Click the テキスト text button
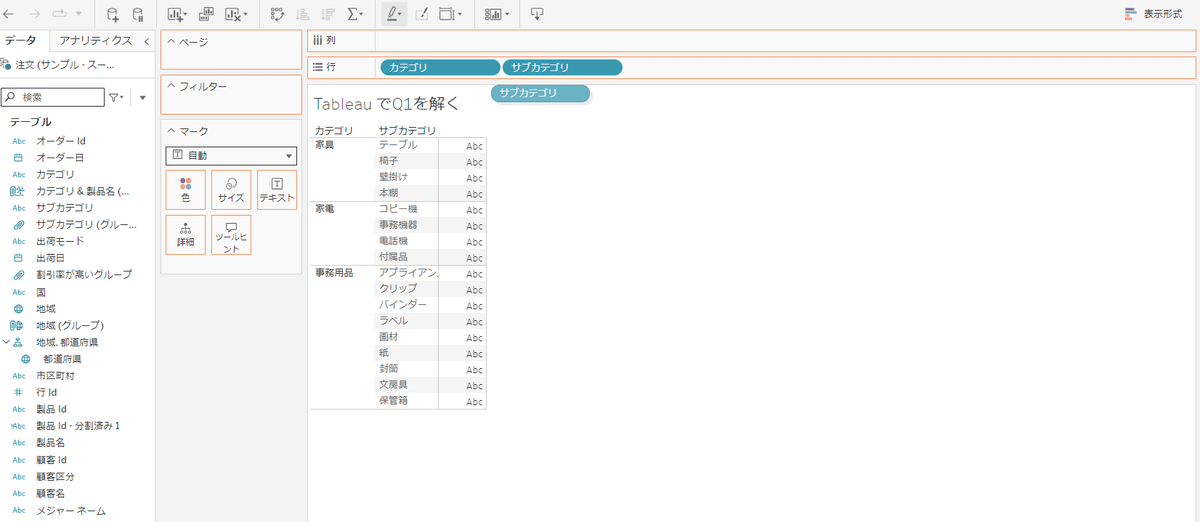 coord(277,190)
